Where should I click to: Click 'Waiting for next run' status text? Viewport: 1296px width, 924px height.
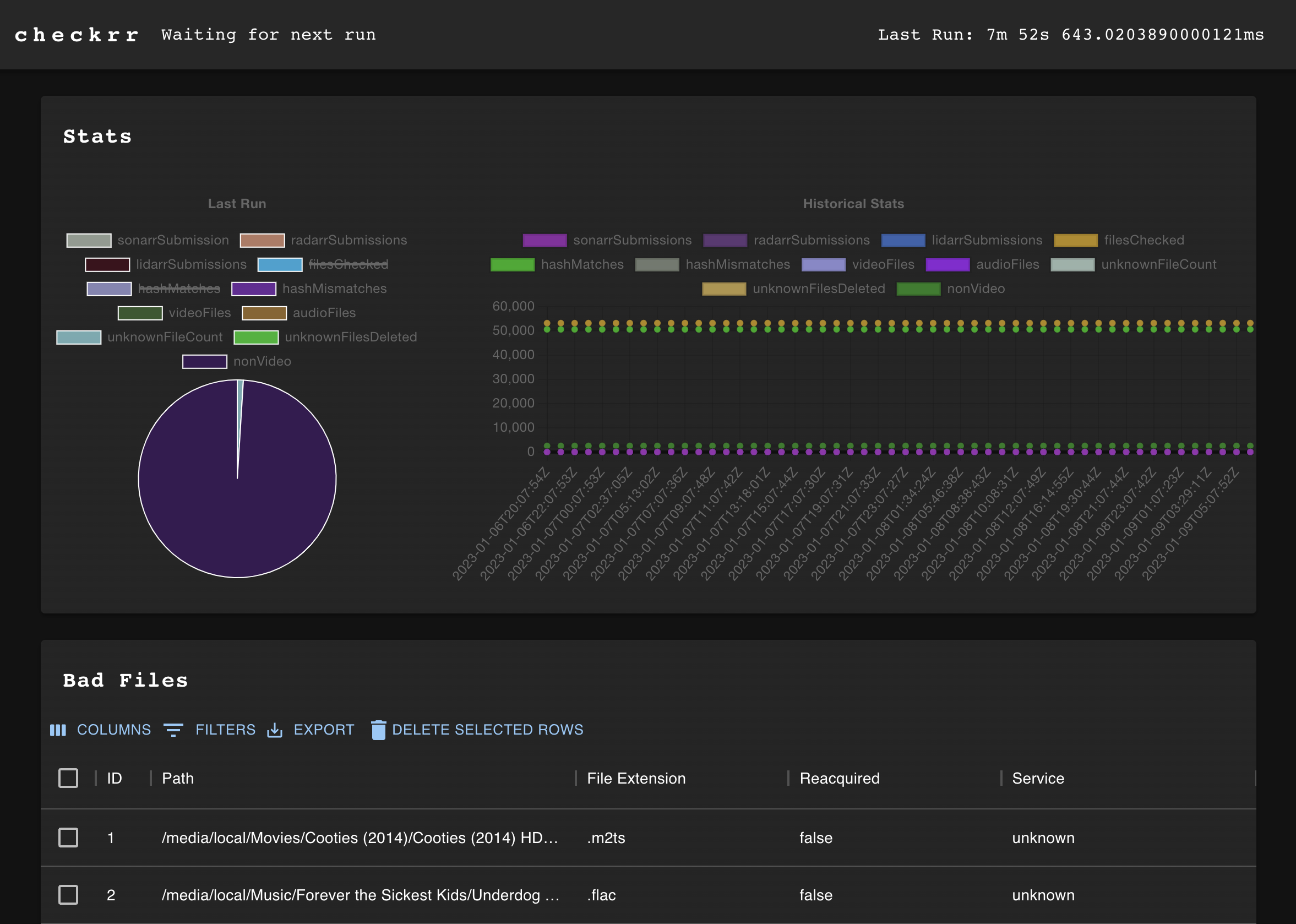269,35
